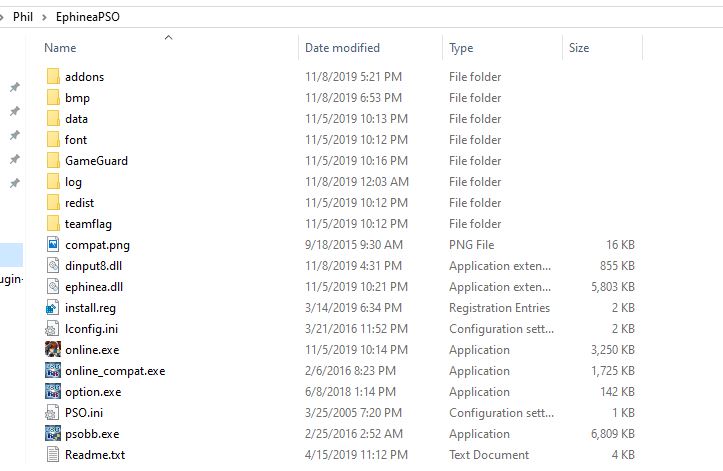Sort files by Size column header
Image resolution: width=723 pixels, height=471 pixels.
click(x=579, y=48)
